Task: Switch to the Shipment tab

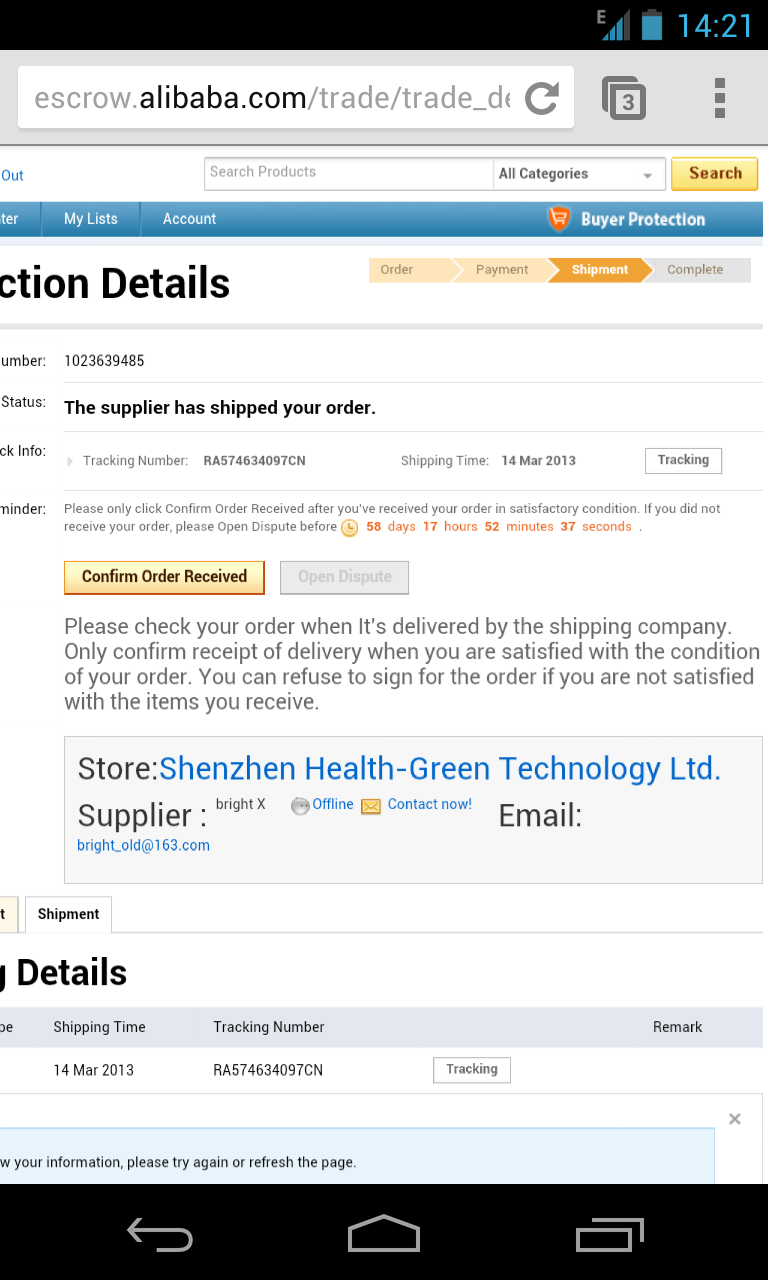Action: (68, 914)
